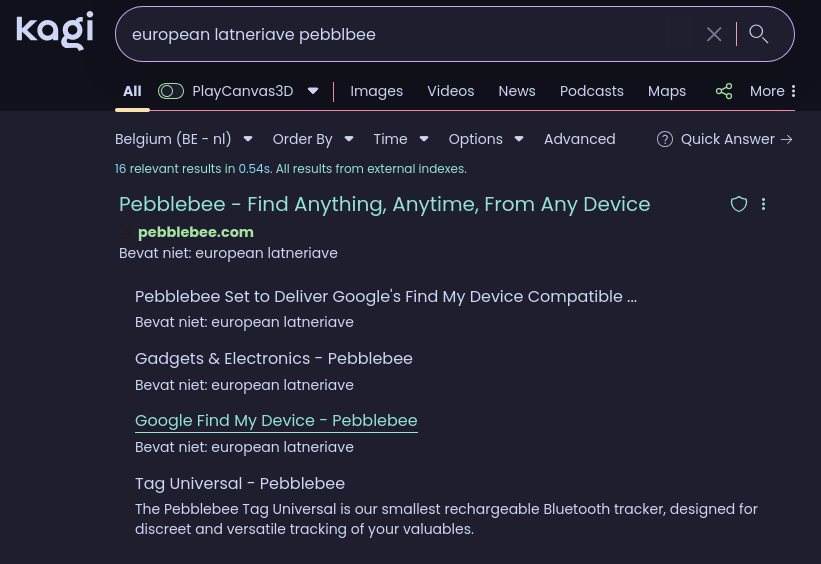Click the Quick Answer question mark icon
The image size is (821, 564).
(x=664, y=139)
